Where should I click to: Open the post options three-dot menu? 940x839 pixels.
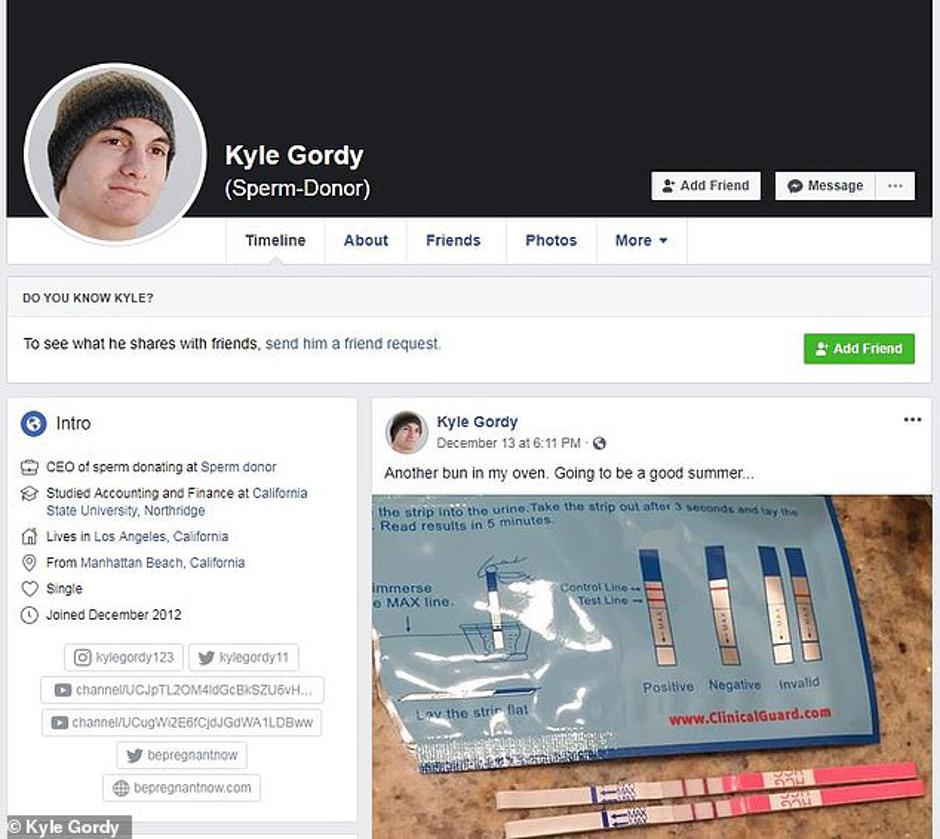912,420
